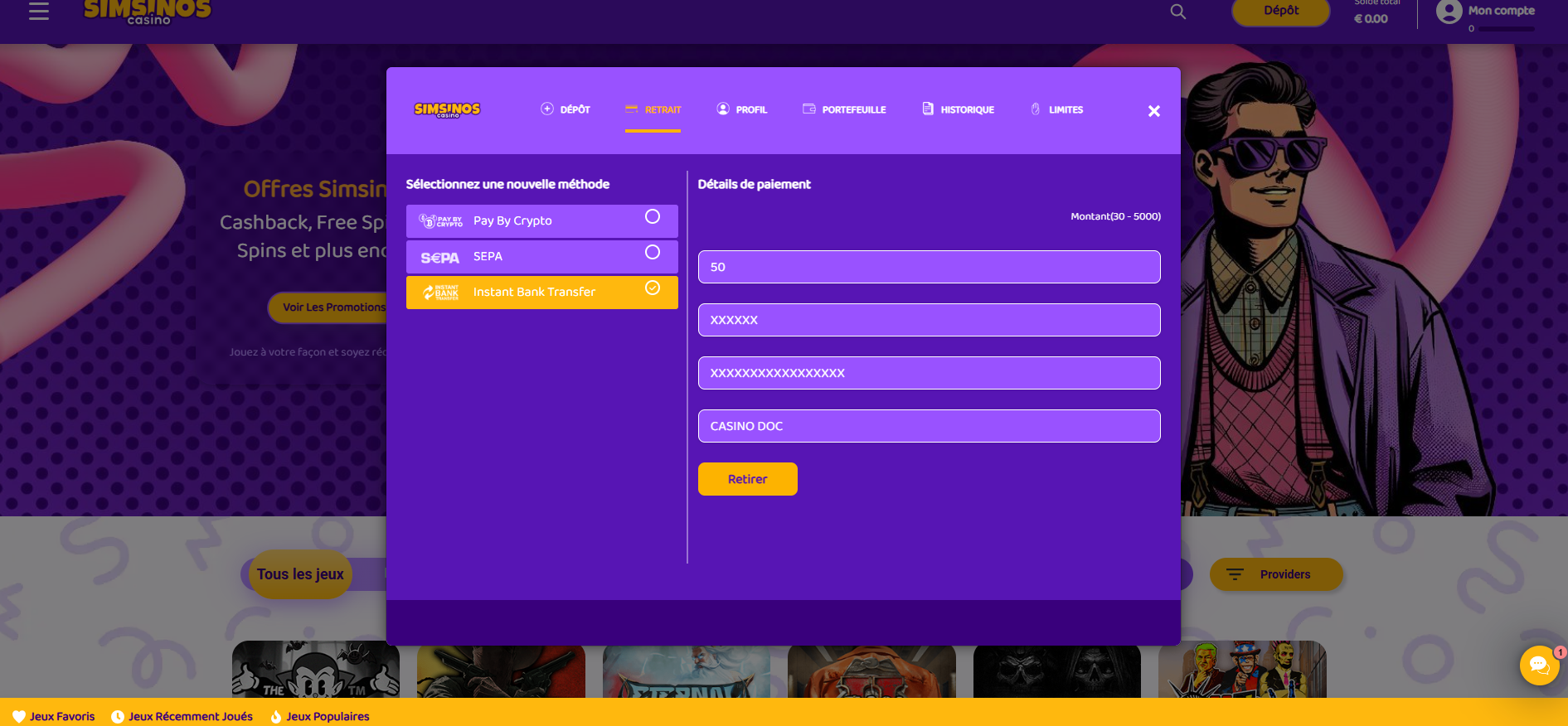Close the withdrawal modal with the X
The height and width of the screenshot is (726, 1568).
1153,111
